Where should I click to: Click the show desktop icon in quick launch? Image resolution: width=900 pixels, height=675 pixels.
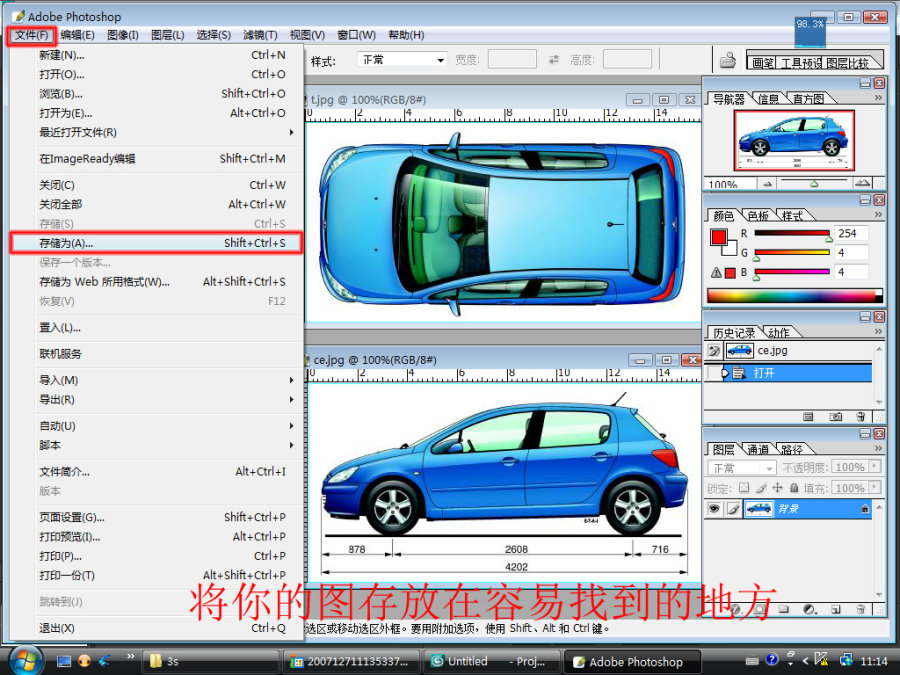pyautogui.click(x=64, y=661)
